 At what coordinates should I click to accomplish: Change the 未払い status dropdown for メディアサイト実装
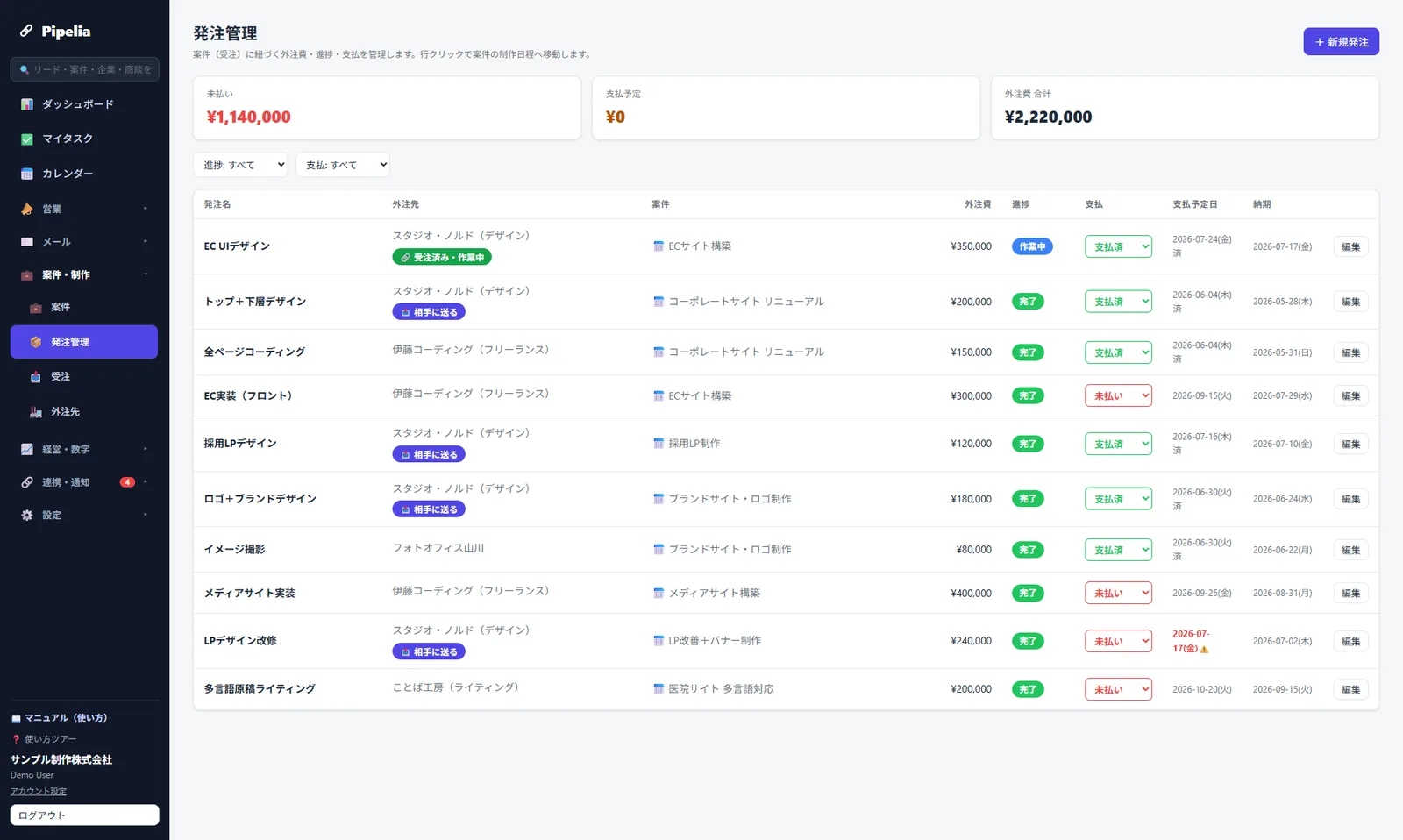click(1118, 594)
